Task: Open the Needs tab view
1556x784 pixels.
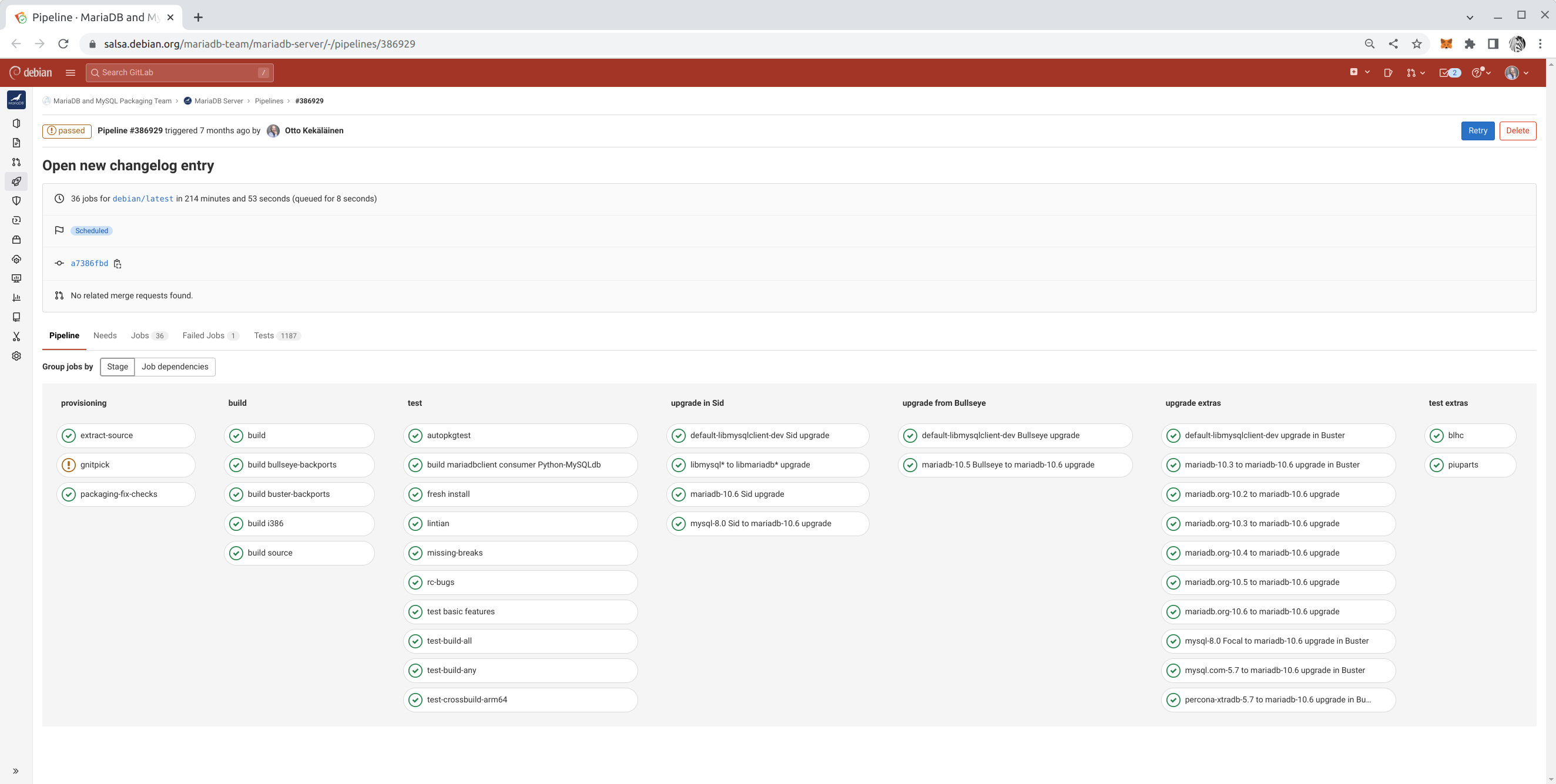Action: click(105, 335)
